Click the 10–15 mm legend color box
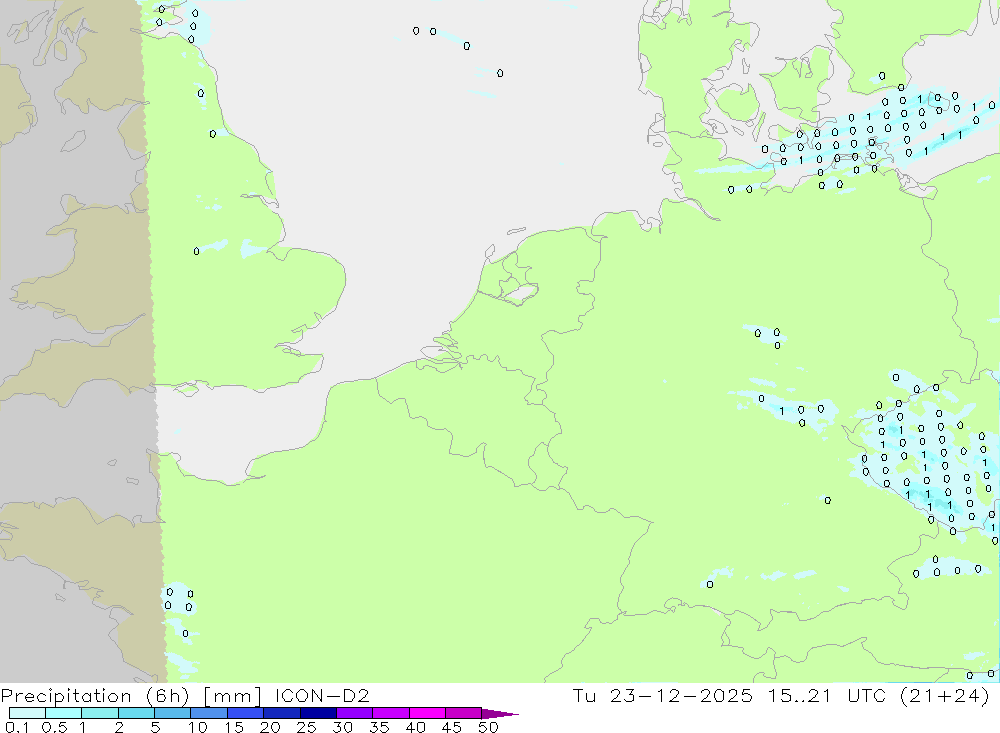Viewport: 1000px width, 733px height. 208,713
